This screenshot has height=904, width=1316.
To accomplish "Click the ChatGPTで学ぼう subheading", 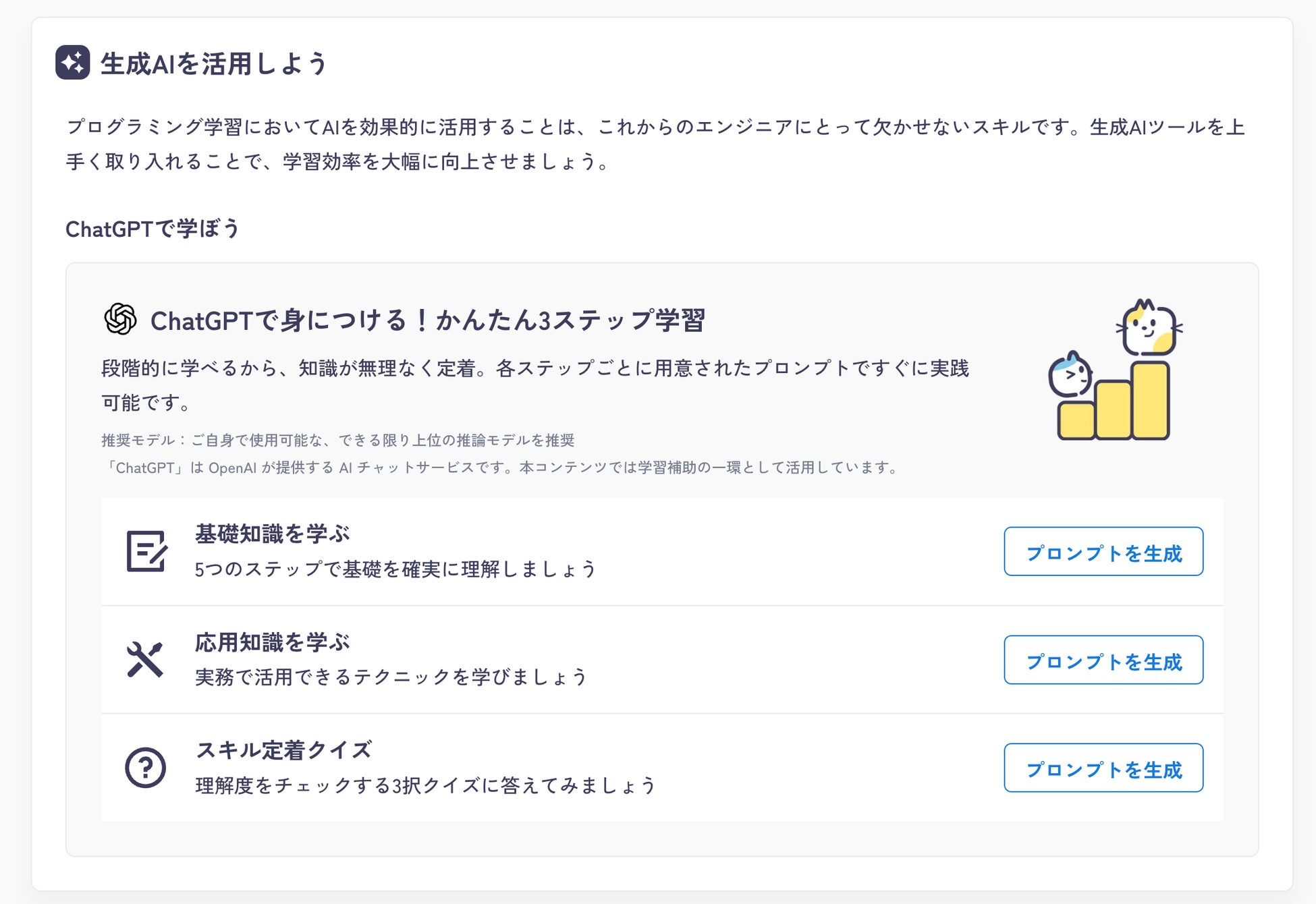I will (x=153, y=229).
